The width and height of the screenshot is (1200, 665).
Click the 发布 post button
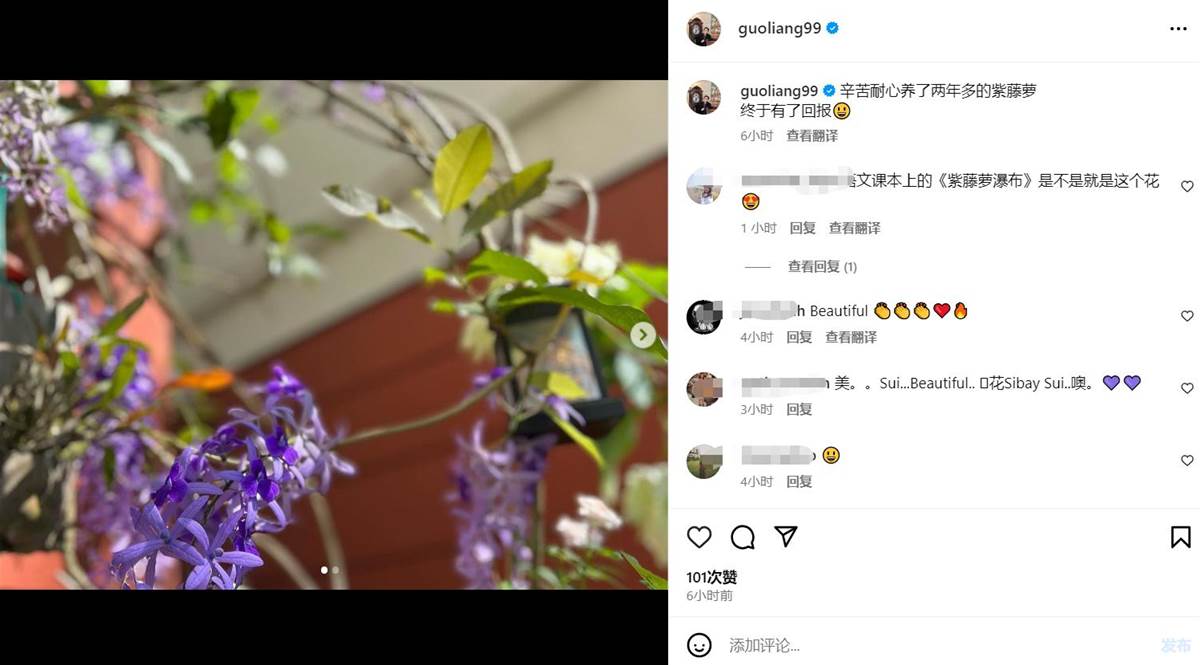click(x=1176, y=645)
